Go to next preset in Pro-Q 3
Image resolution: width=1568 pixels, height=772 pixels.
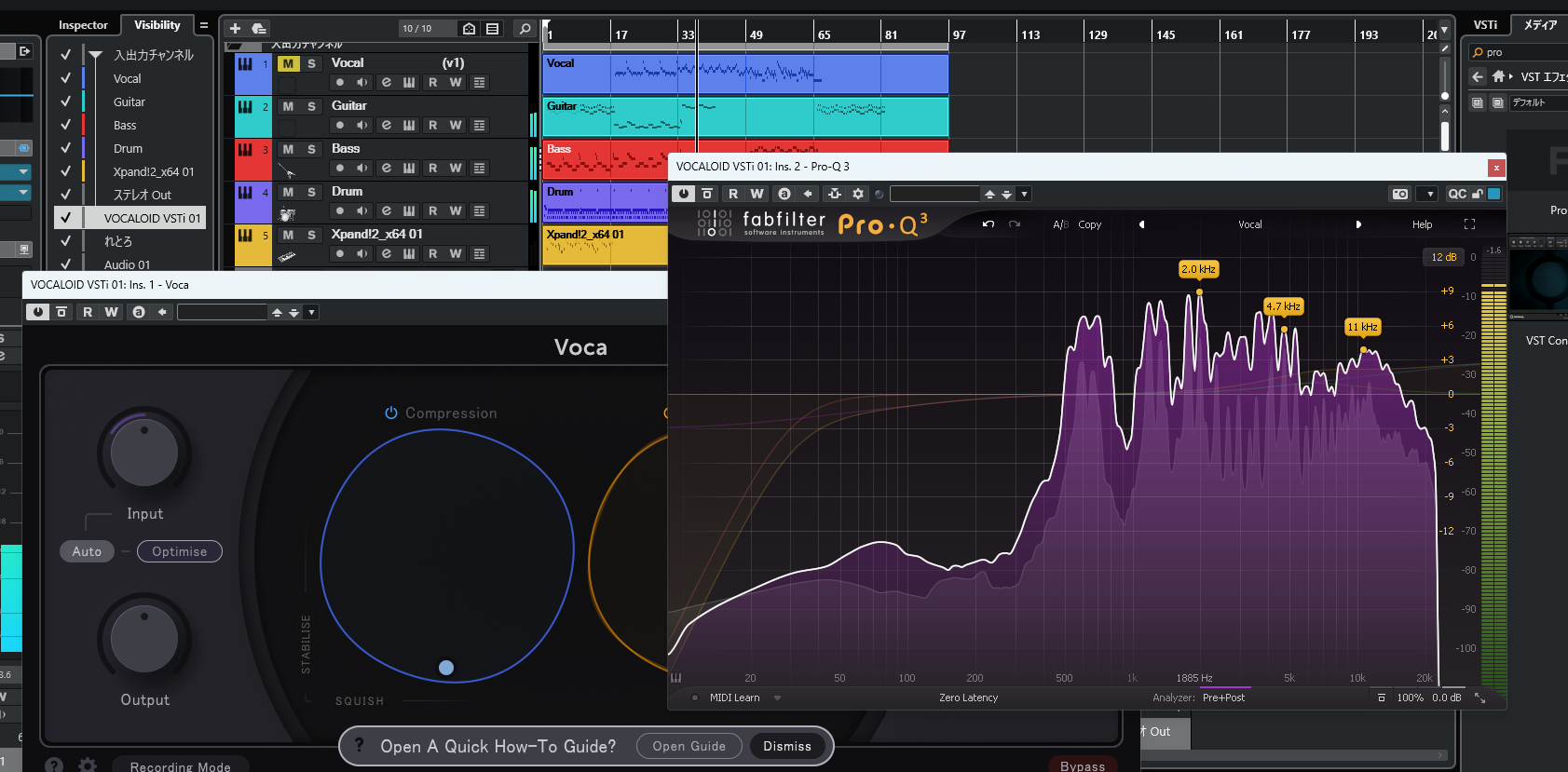(1358, 224)
